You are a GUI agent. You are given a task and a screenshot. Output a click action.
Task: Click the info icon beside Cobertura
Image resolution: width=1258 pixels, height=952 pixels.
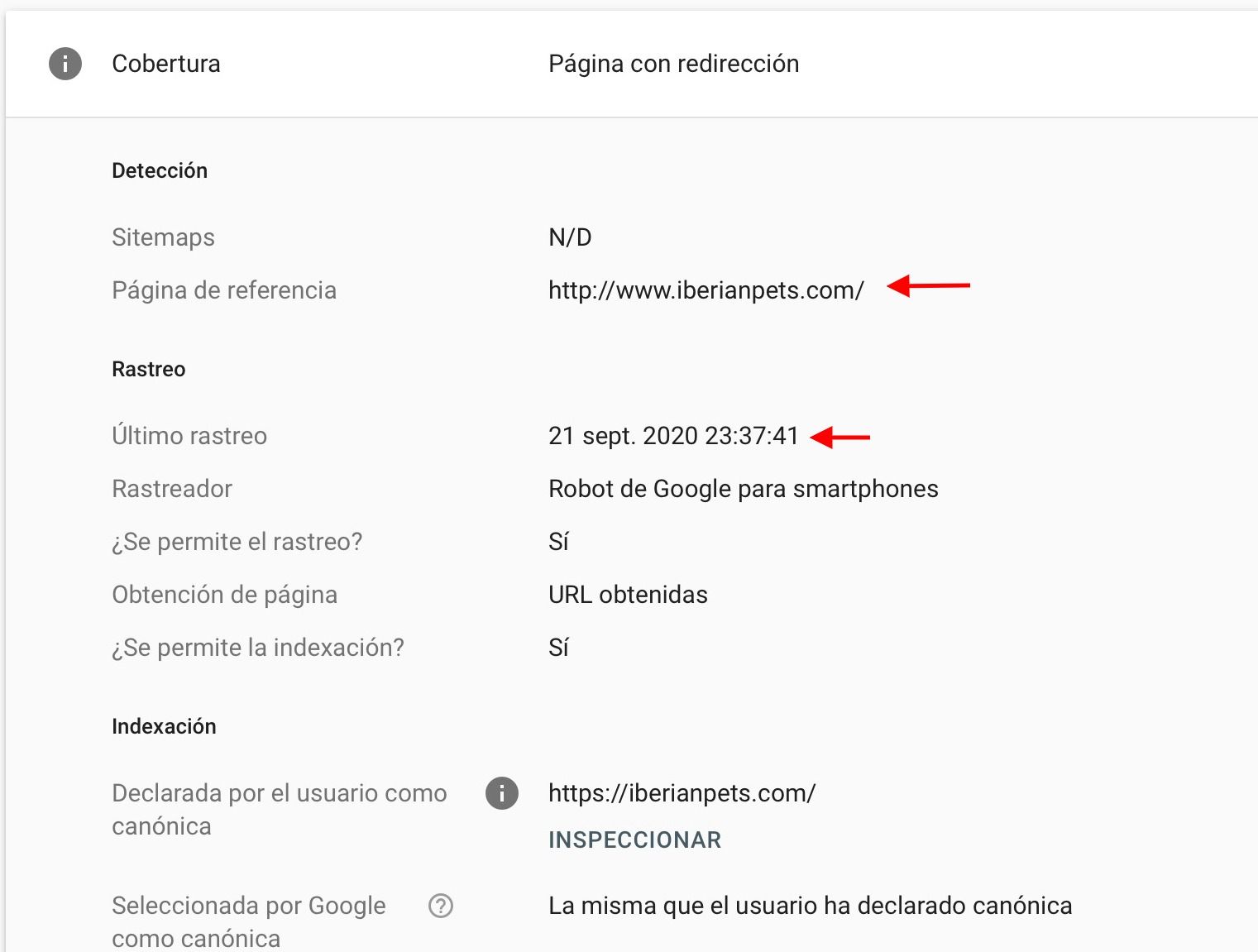pyautogui.click(x=65, y=64)
